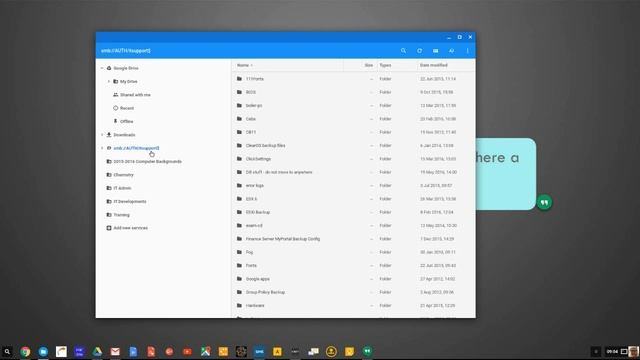Select the Finance Server MyPortal Backup Config folder
The height and width of the screenshot is (360, 640).
pos(353,239)
